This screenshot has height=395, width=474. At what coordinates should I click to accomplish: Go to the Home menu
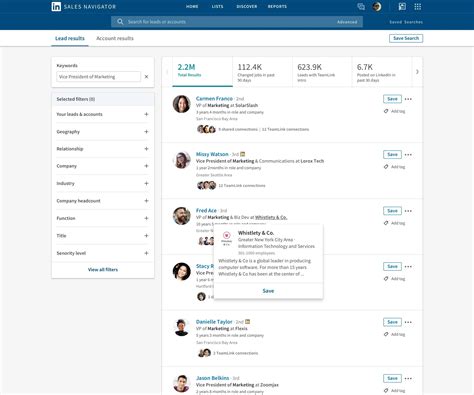tap(192, 7)
